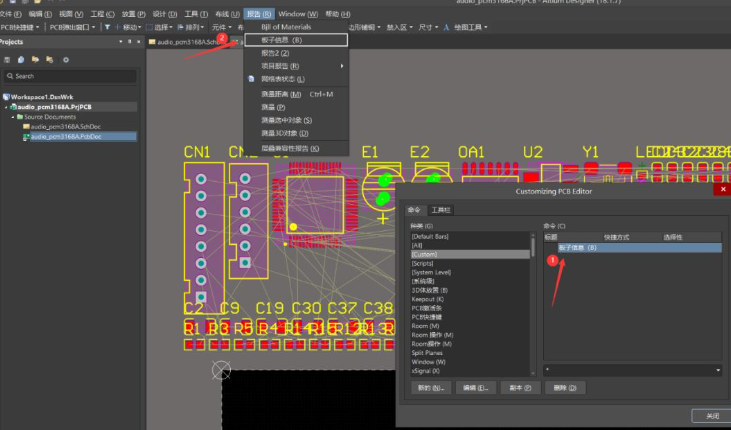Click 删除 (D) button in dialog

(x=565, y=388)
